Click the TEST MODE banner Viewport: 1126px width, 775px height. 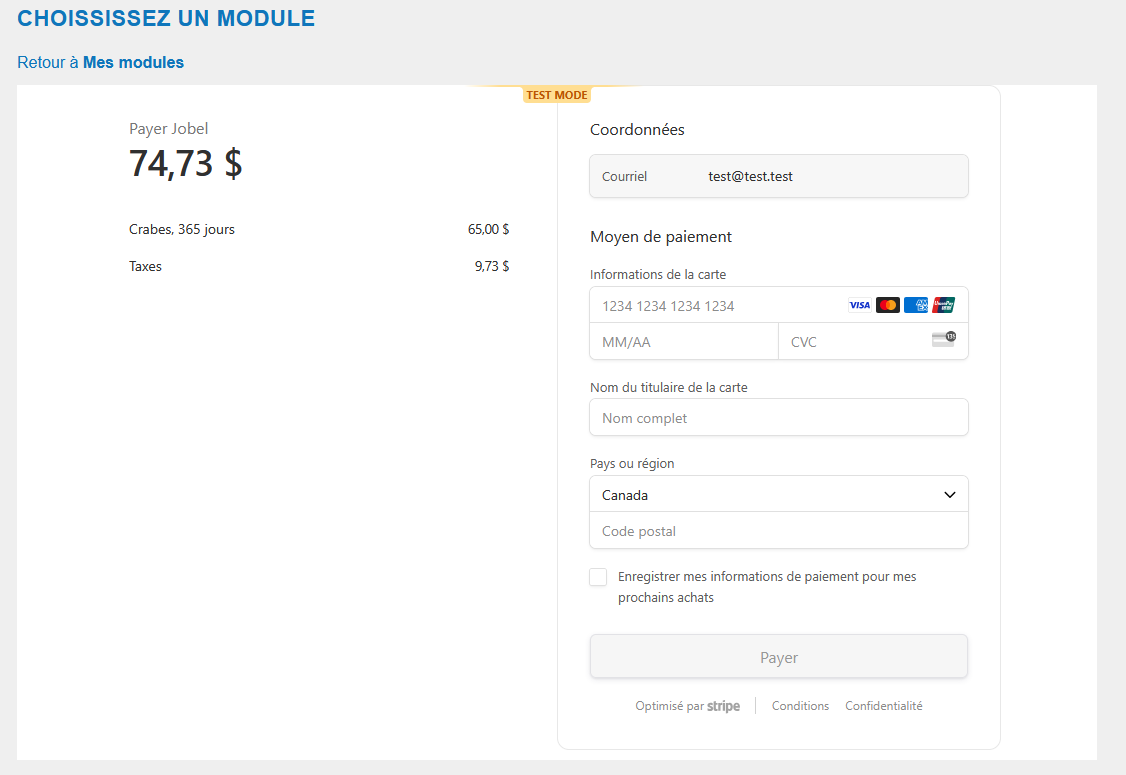pos(557,94)
